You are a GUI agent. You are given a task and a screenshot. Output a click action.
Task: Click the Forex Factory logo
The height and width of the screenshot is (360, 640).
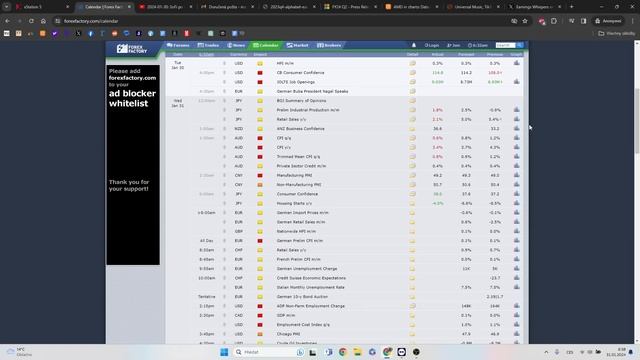tap(132, 49)
